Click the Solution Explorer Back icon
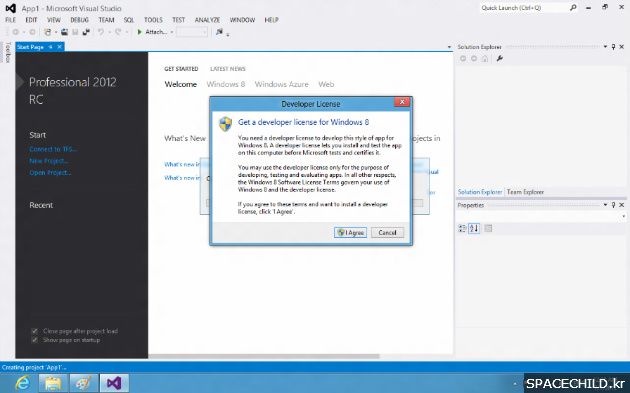Image resolution: width=630 pixels, height=393 pixels. (463, 59)
